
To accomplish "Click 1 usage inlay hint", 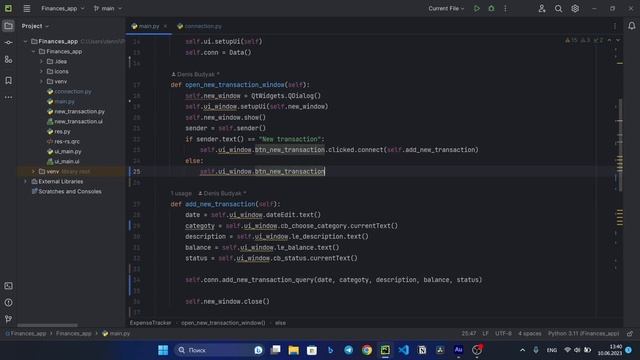I will point(181,193).
